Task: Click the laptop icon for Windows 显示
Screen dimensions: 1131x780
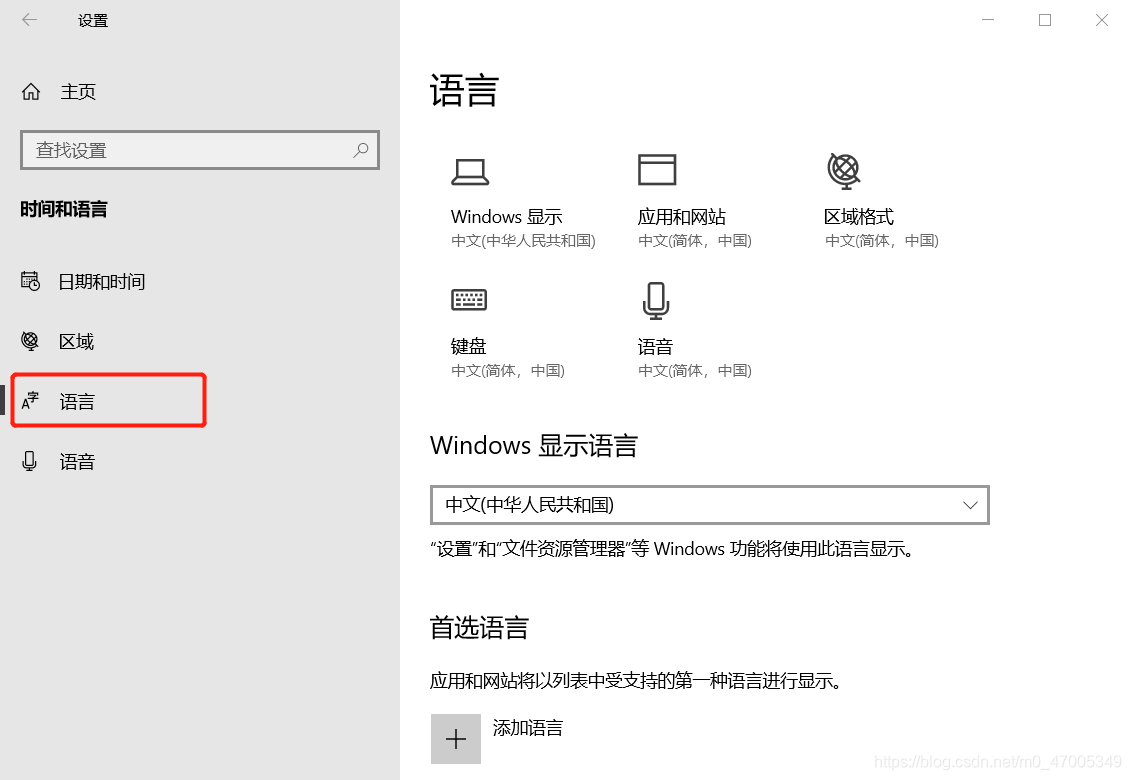Action: point(470,172)
